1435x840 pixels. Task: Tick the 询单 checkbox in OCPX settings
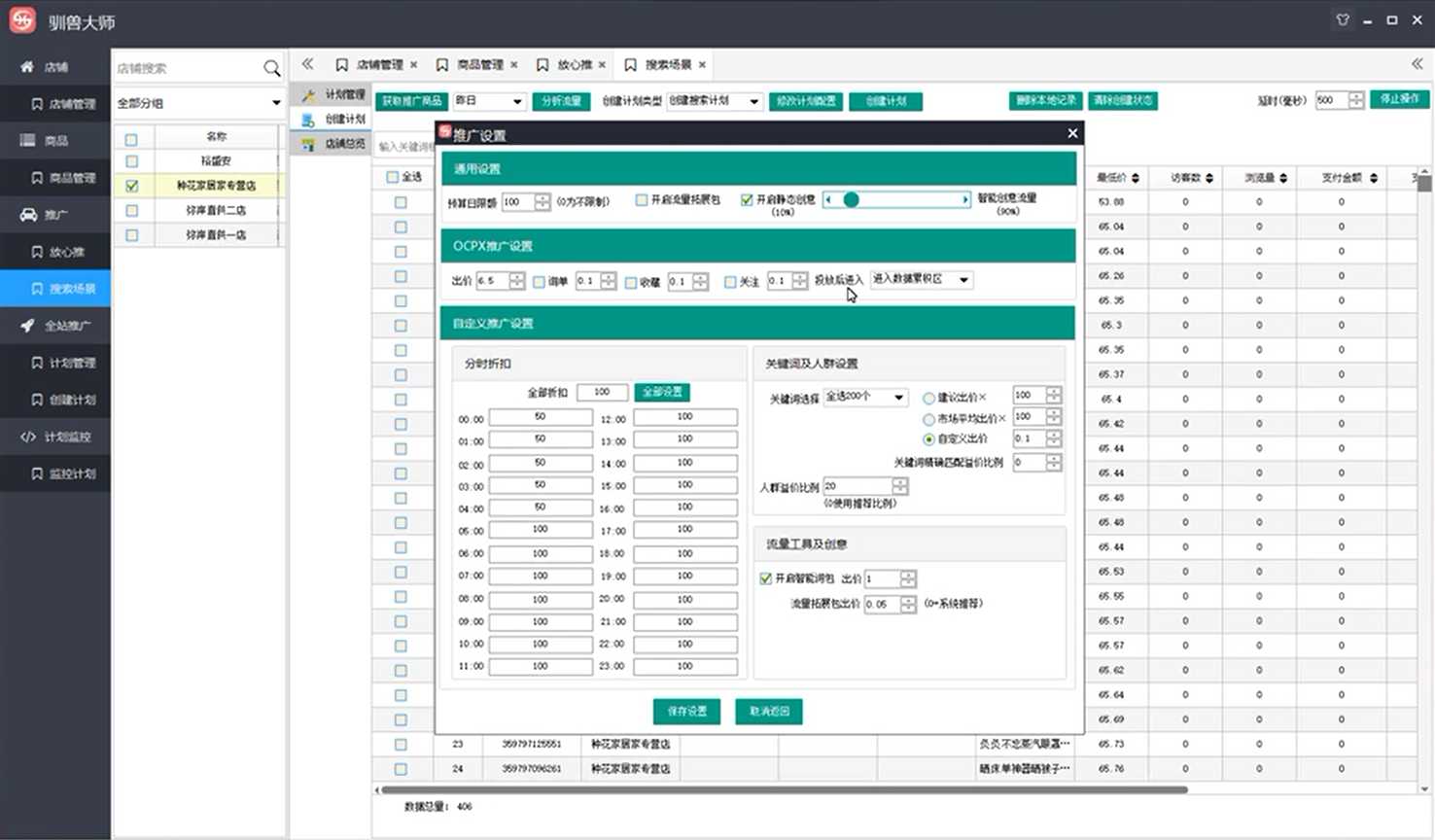coord(539,282)
